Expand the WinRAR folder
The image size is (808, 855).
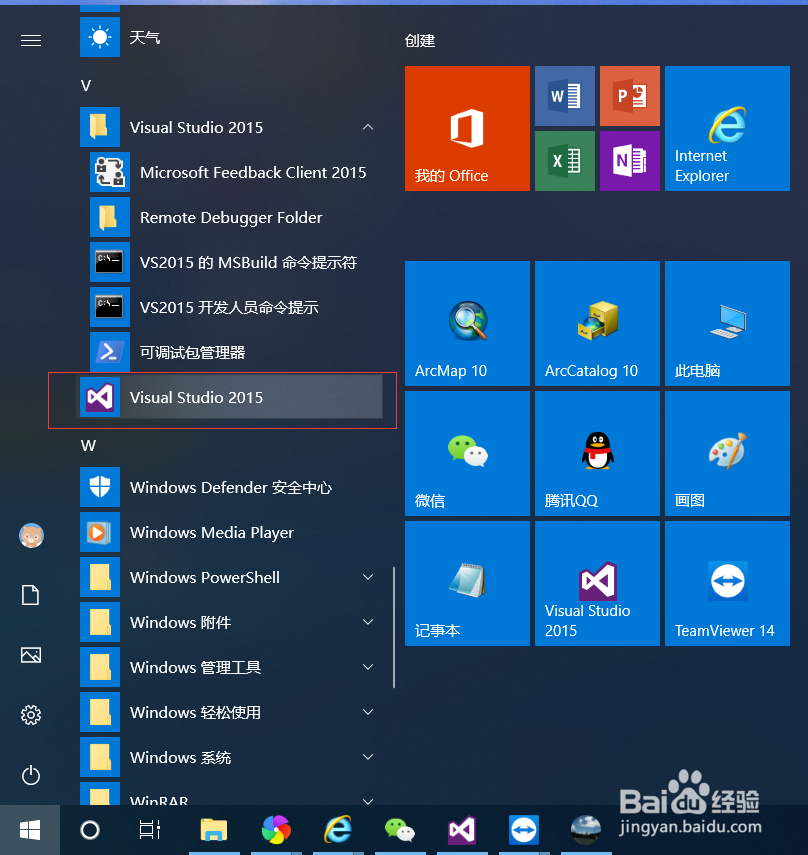(368, 800)
